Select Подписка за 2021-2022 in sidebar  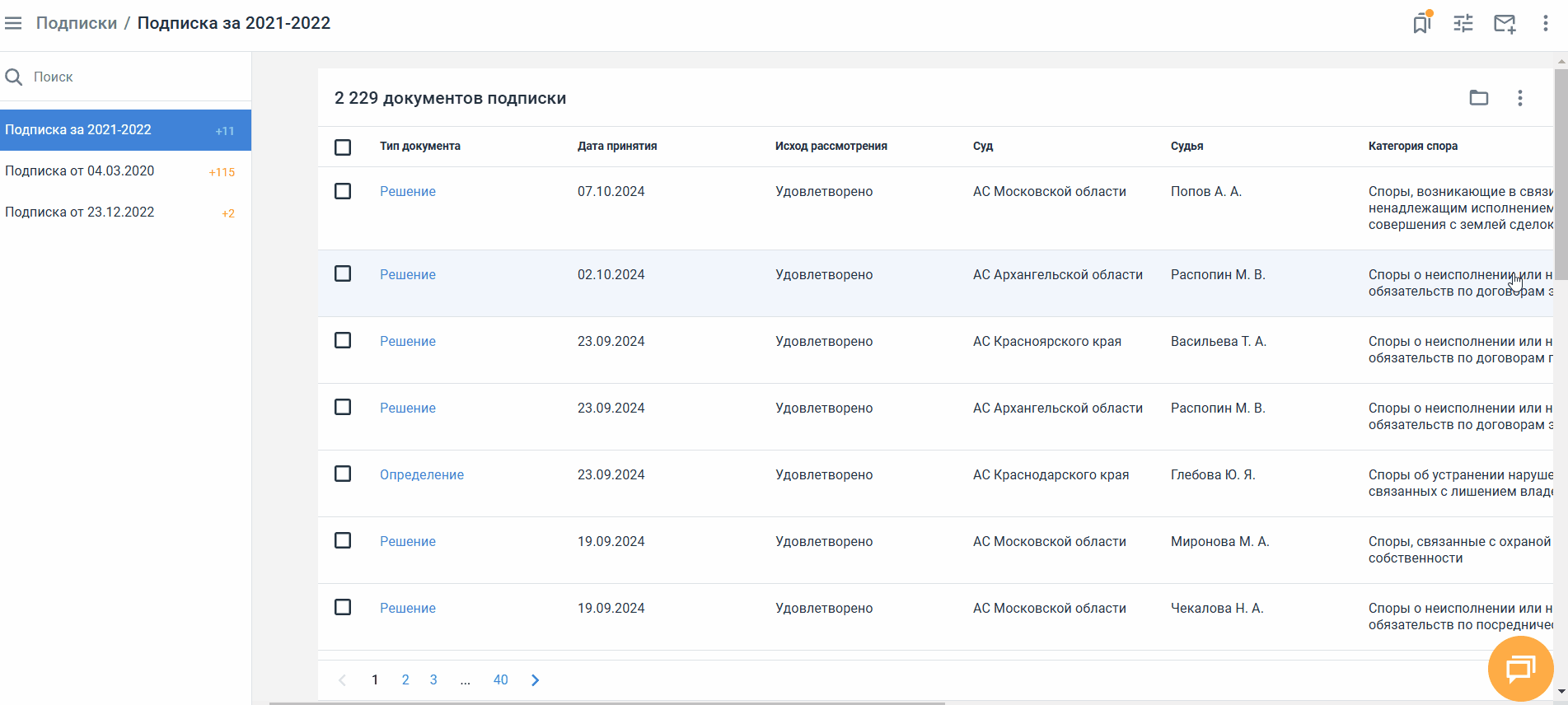[125, 130]
